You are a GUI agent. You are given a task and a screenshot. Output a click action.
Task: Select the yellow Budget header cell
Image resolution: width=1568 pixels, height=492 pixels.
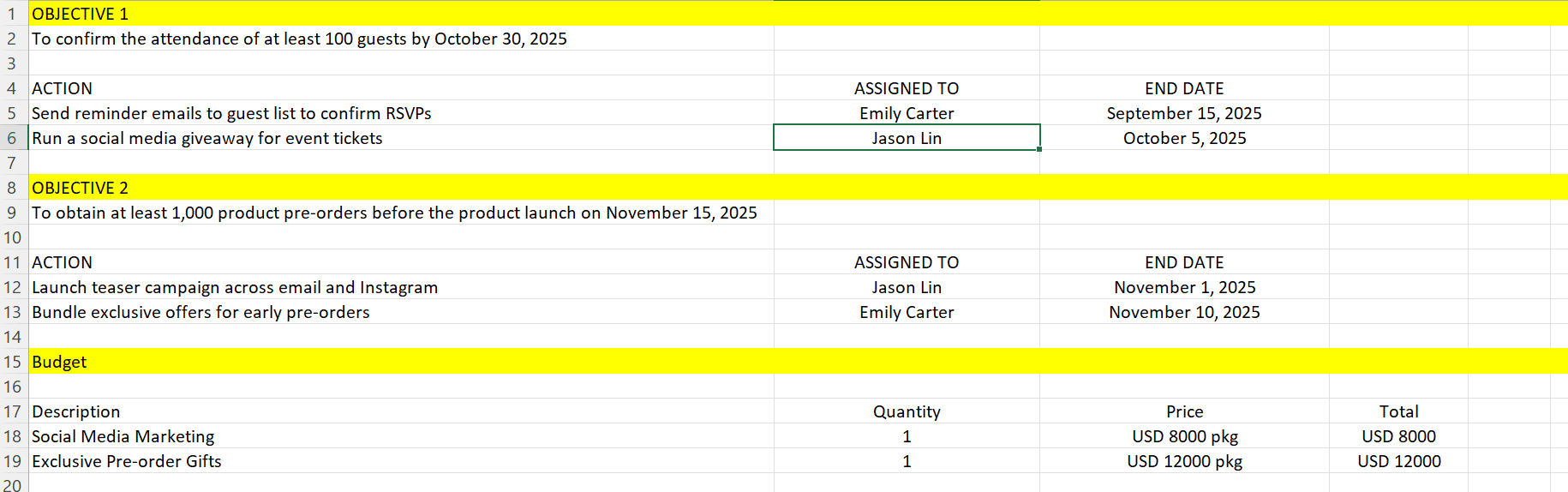[x=59, y=362]
